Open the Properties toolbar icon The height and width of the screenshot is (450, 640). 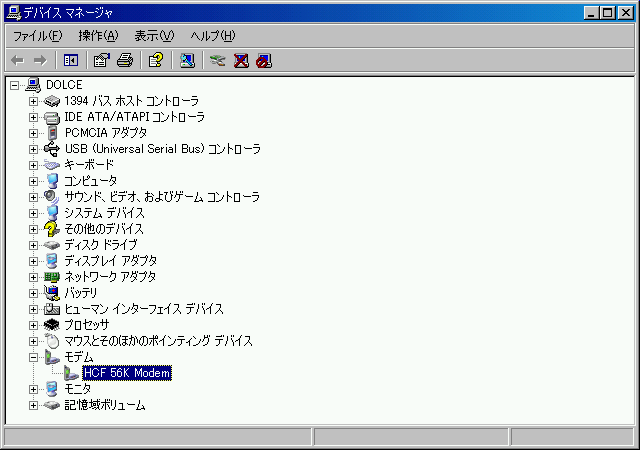coord(102,61)
